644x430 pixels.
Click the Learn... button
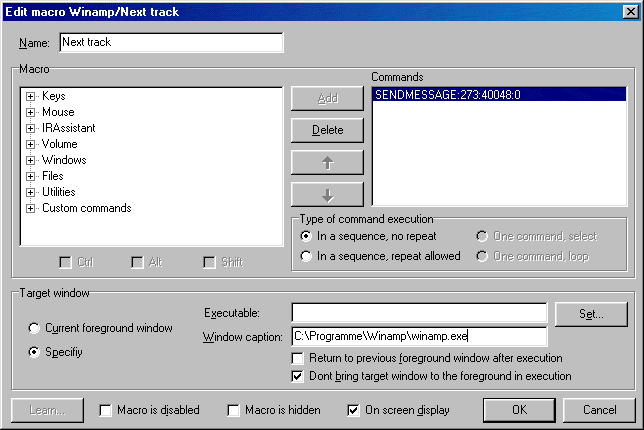click(x=47, y=410)
